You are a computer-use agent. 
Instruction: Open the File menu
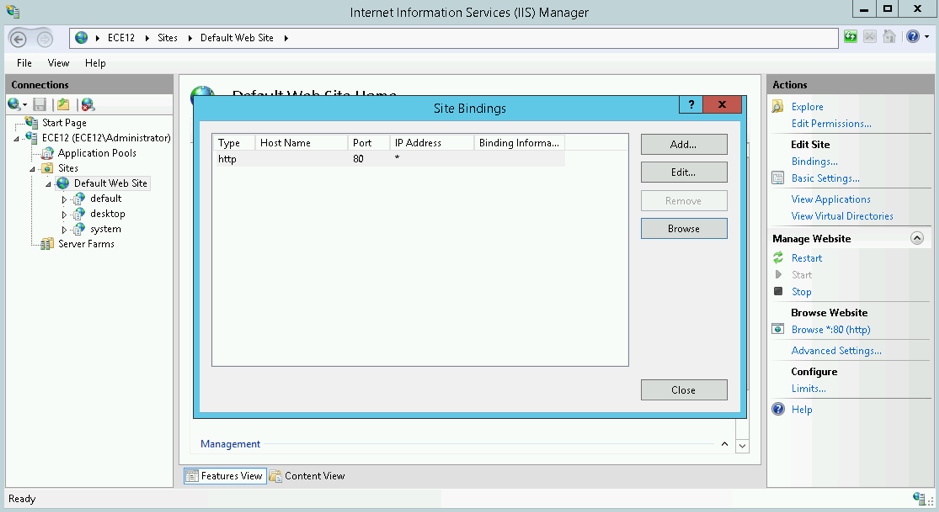point(25,63)
